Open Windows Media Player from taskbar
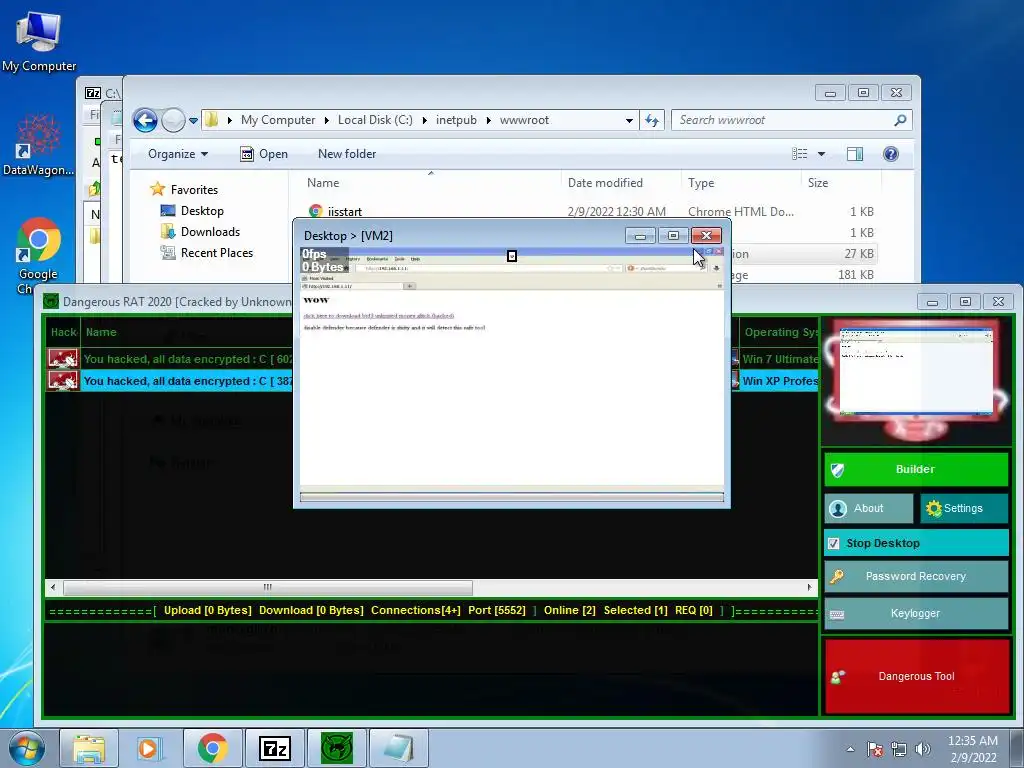The width and height of the screenshot is (1024, 768). (150, 748)
